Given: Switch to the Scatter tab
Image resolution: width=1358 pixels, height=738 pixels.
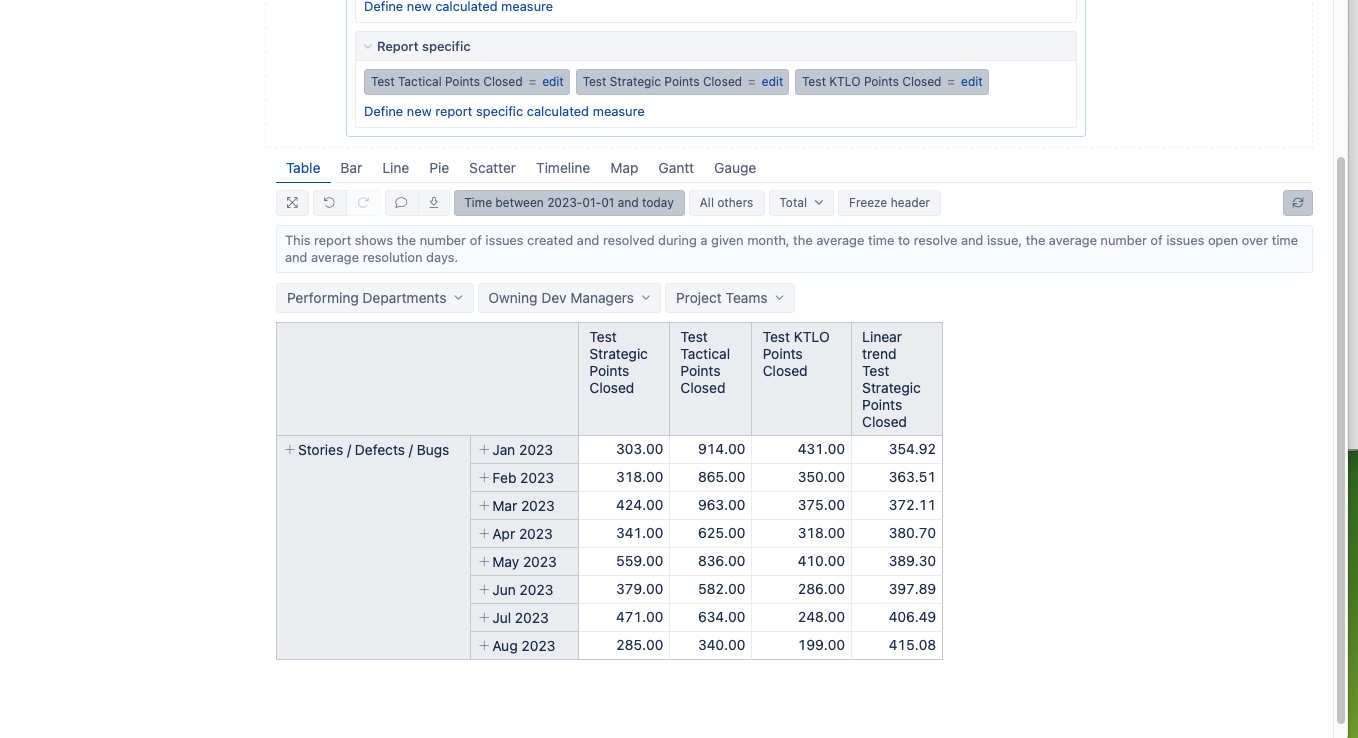Looking at the screenshot, I should 492,168.
